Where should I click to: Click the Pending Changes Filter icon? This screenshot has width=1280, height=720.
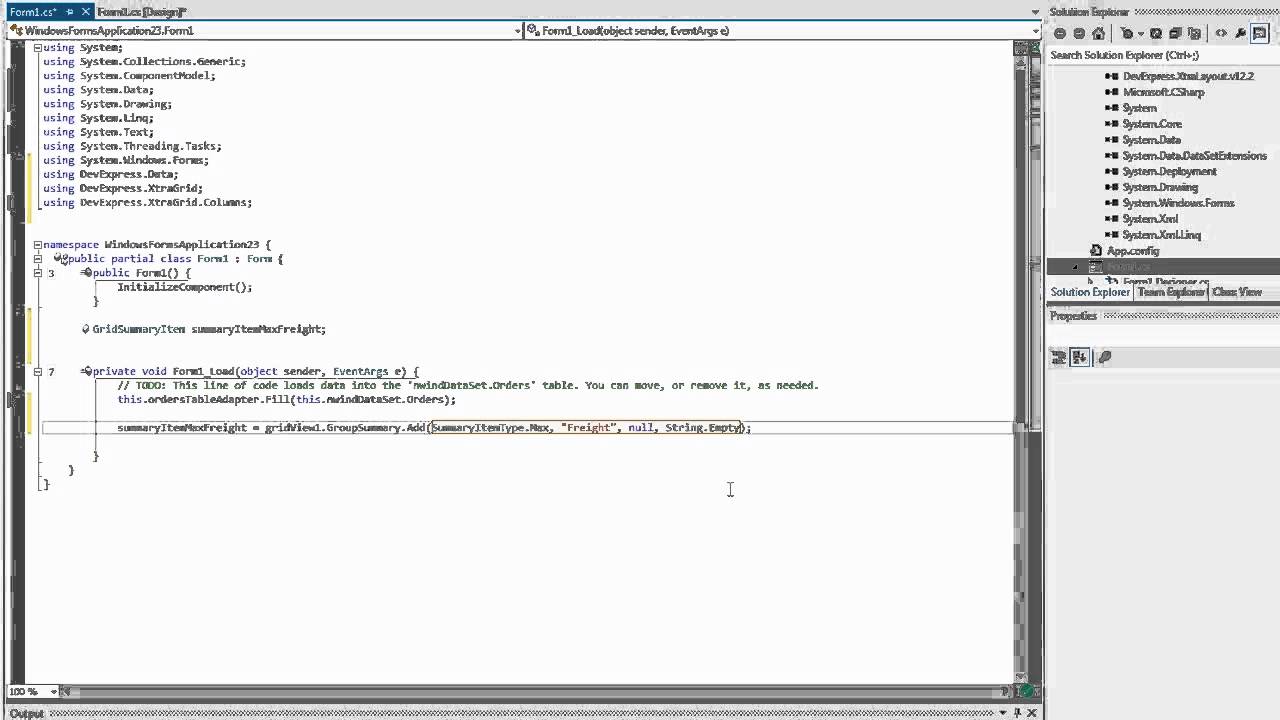click(x=1127, y=34)
